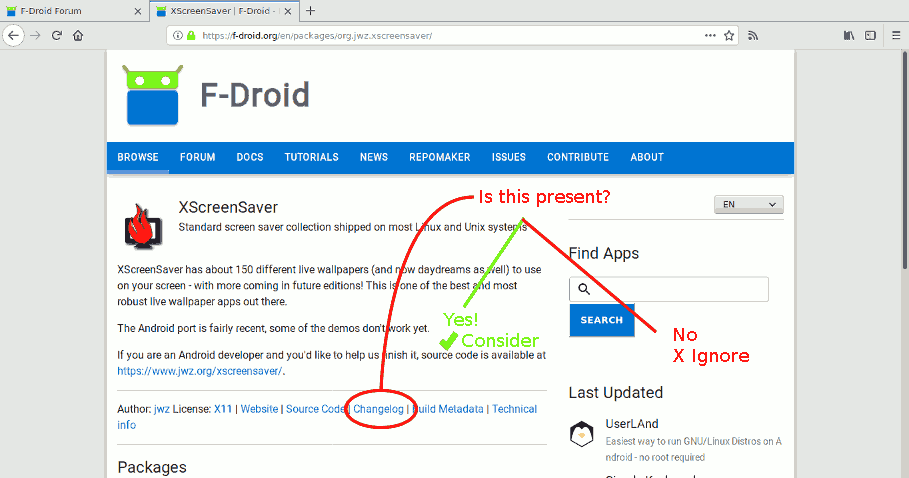Screen dimensions: 909x478
Task: Open the UserLAnd app title link
Action: pyautogui.click(x=632, y=424)
